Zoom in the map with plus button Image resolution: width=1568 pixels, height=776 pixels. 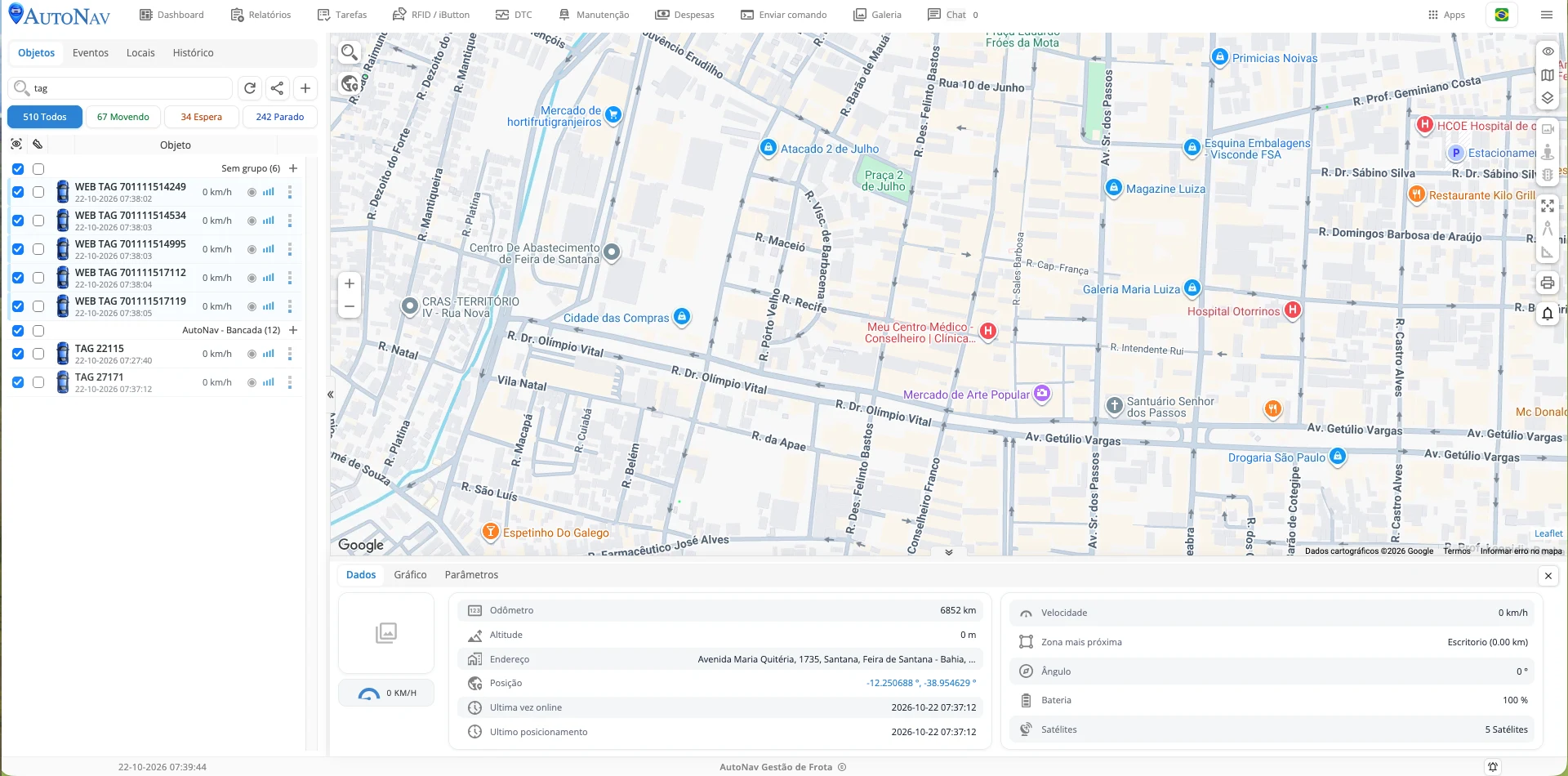click(x=350, y=283)
